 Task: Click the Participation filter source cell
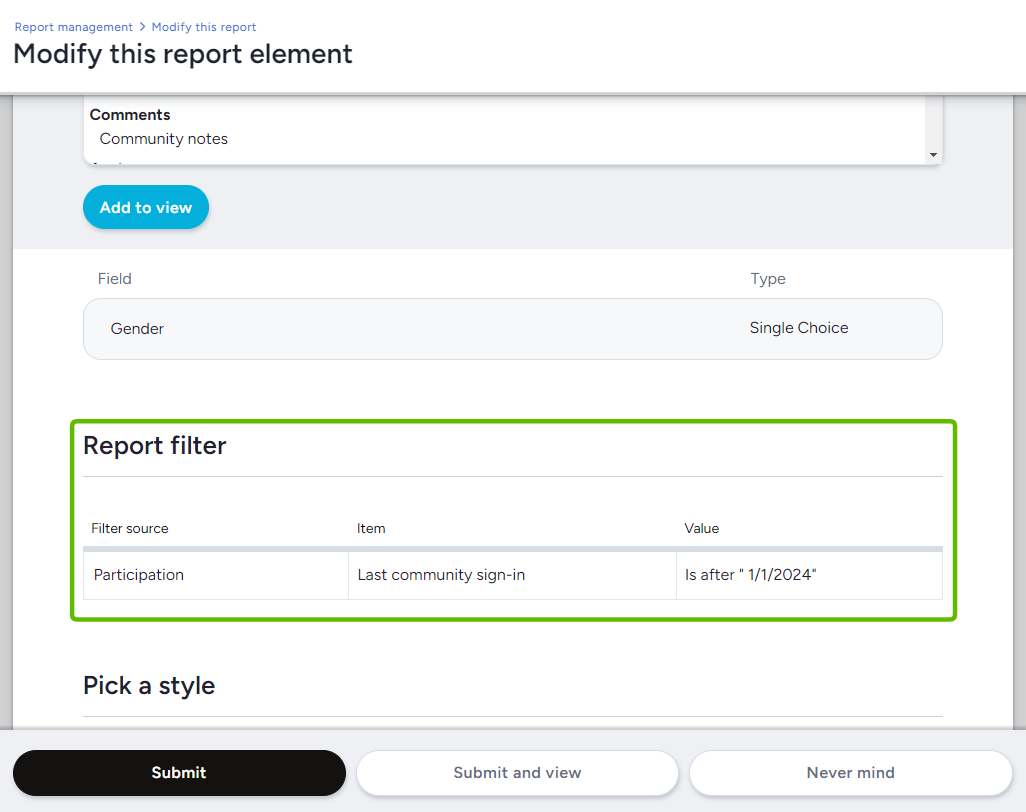click(139, 575)
